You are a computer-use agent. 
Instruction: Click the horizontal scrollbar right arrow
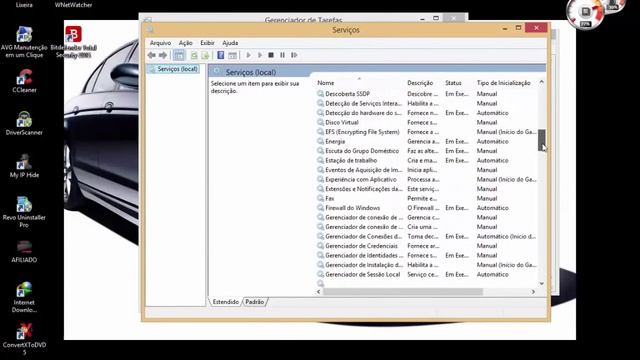(533, 292)
